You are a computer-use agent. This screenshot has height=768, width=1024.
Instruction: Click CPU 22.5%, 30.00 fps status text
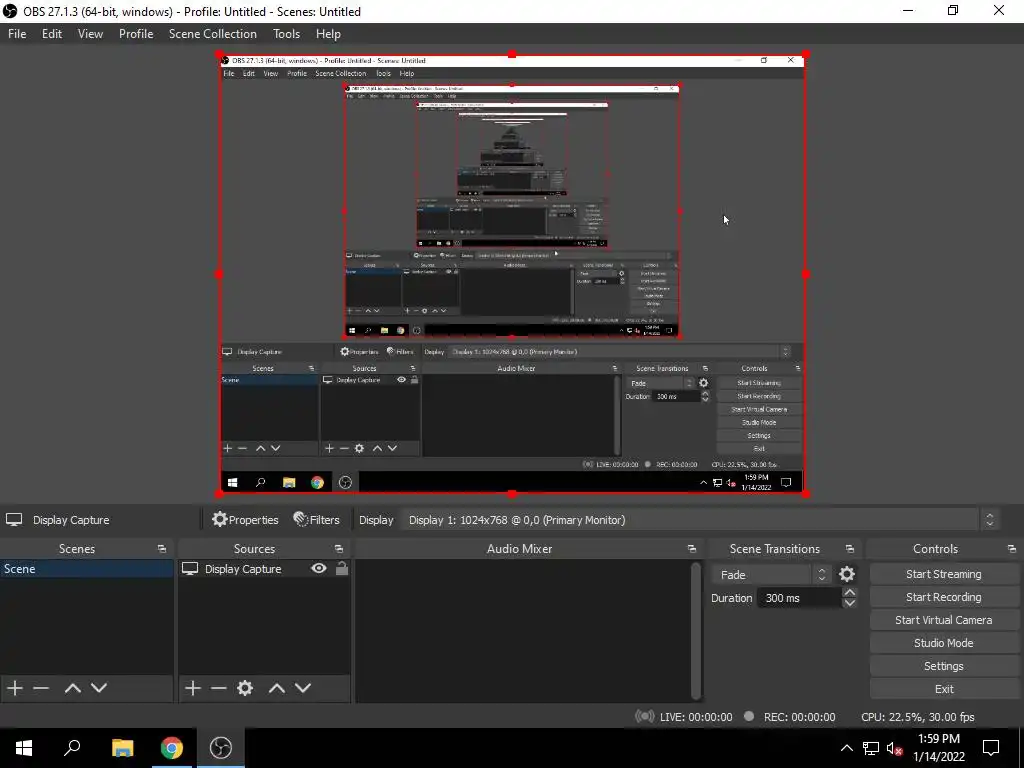click(918, 717)
